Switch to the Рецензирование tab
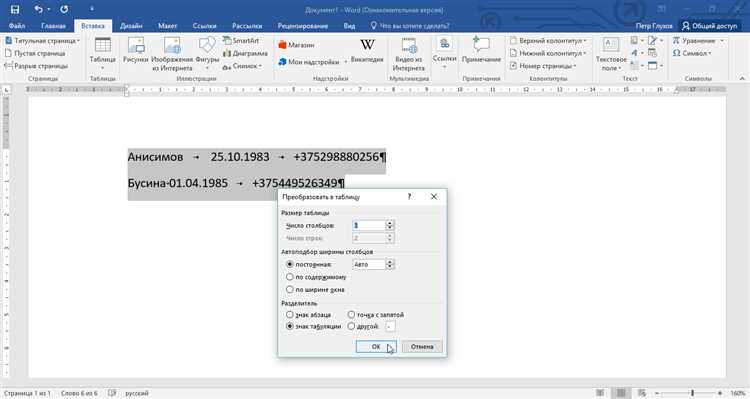 [x=303, y=26]
